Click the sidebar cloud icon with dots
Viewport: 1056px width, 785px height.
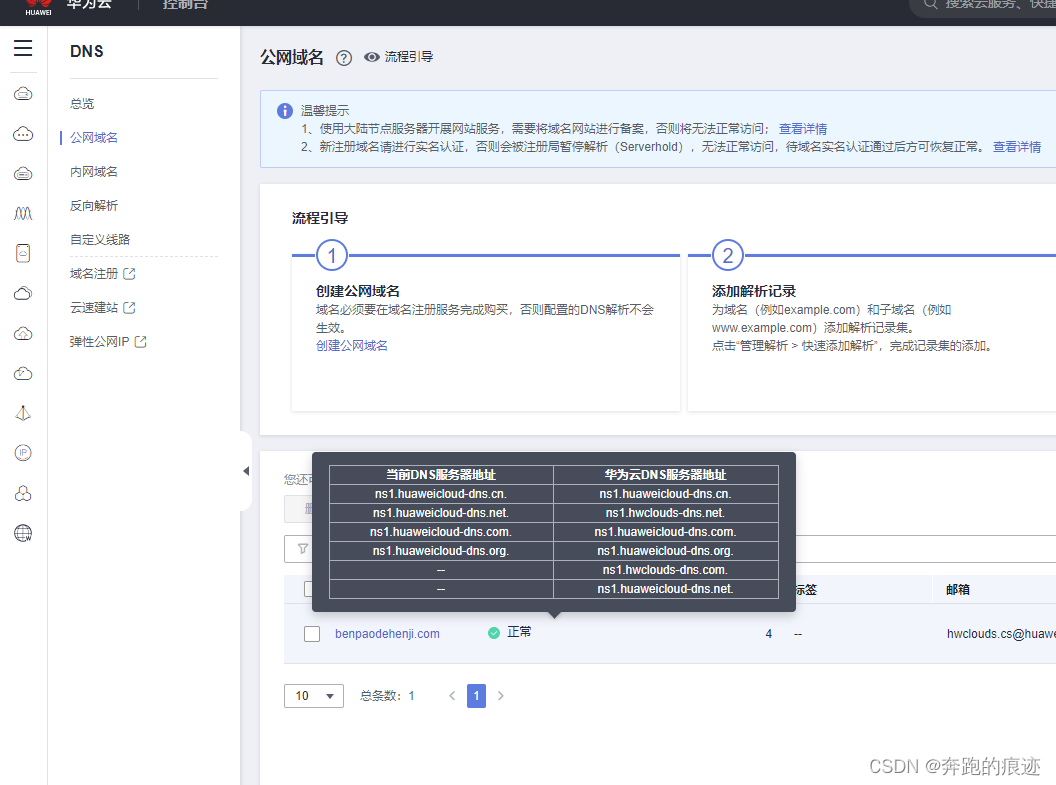point(23,134)
